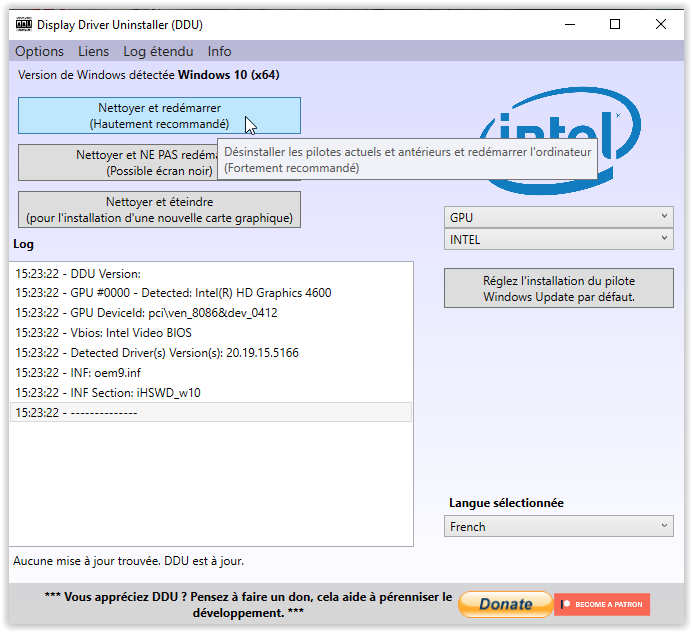Close the Display Driver Uninstaller window

pos(661,24)
